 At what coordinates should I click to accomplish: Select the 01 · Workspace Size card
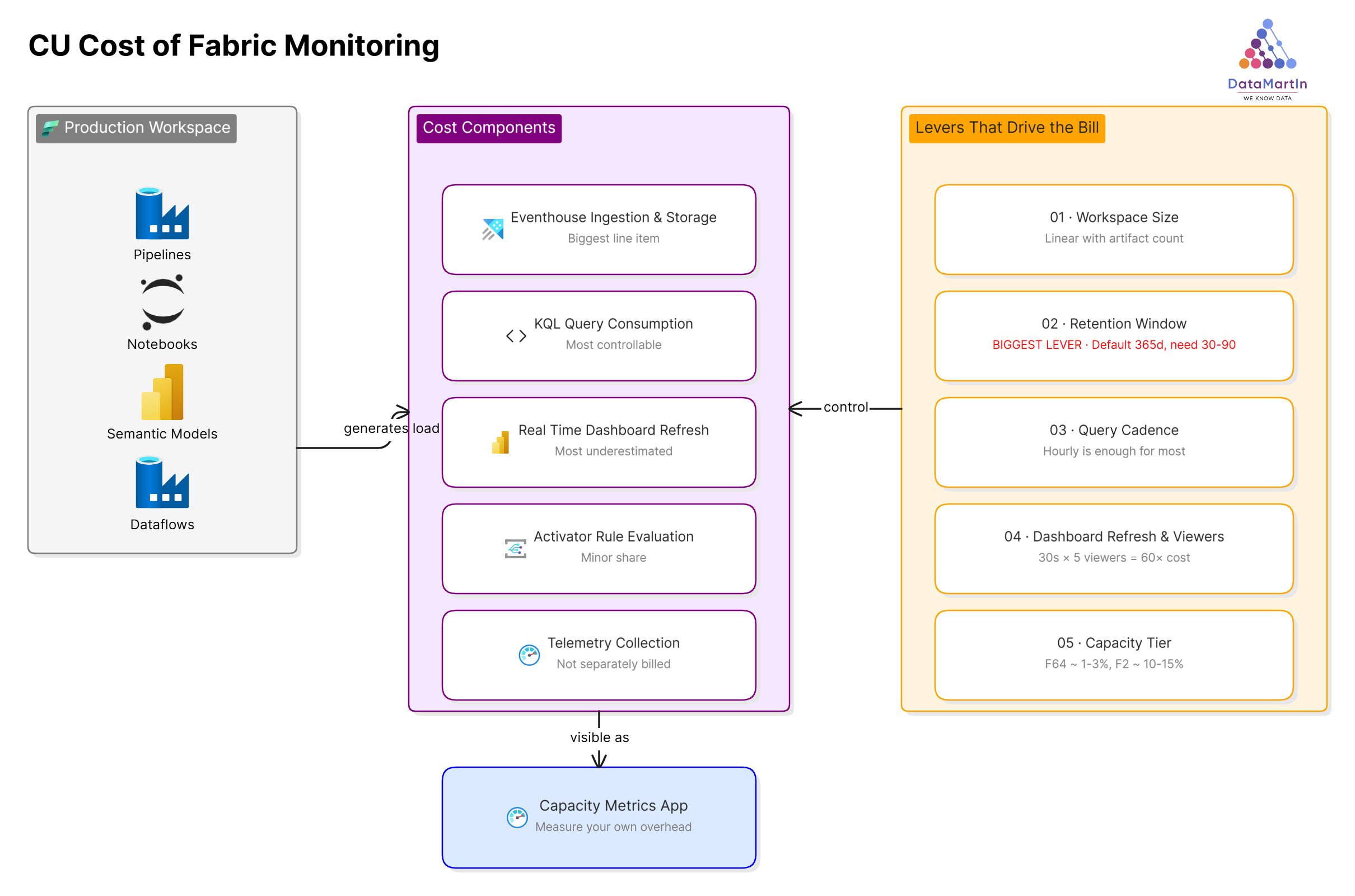pos(1114,230)
